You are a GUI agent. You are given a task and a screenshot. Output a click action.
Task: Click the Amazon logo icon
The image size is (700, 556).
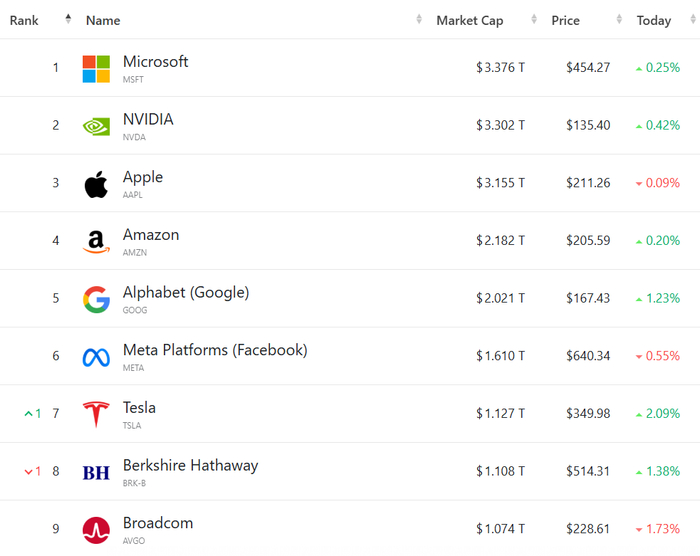click(x=96, y=242)
